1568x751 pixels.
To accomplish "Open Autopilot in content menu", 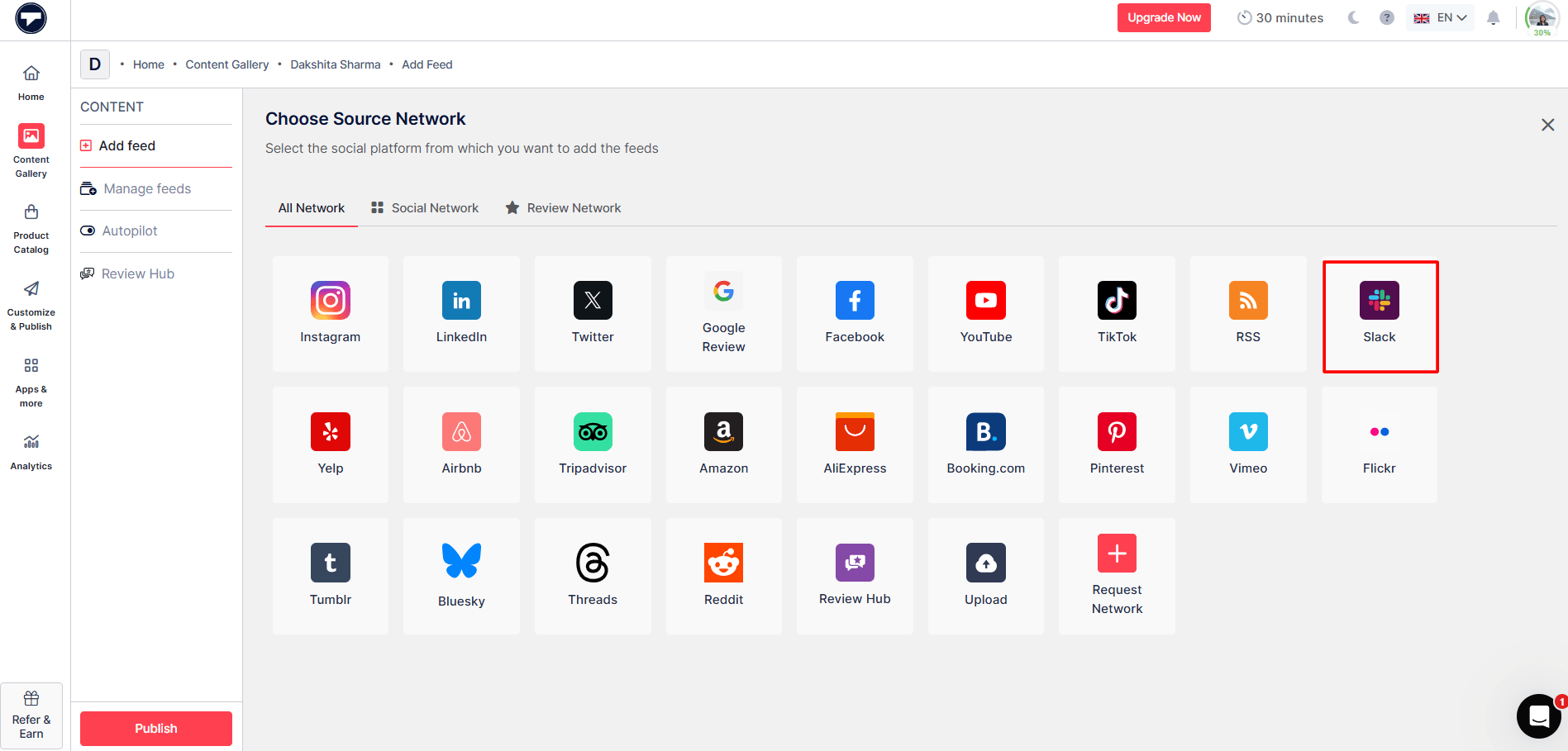I will click(x=156, y=231).
